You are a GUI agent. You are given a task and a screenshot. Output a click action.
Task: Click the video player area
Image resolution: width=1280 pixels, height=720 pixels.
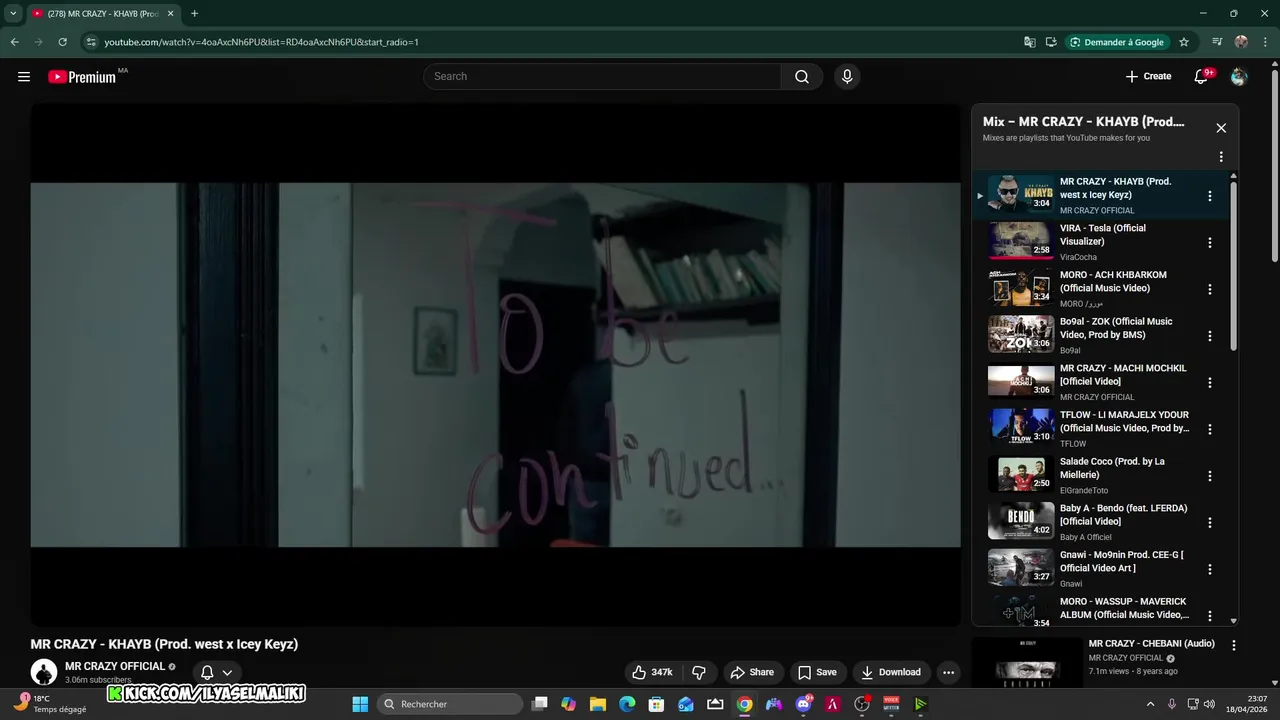(495, 365)
